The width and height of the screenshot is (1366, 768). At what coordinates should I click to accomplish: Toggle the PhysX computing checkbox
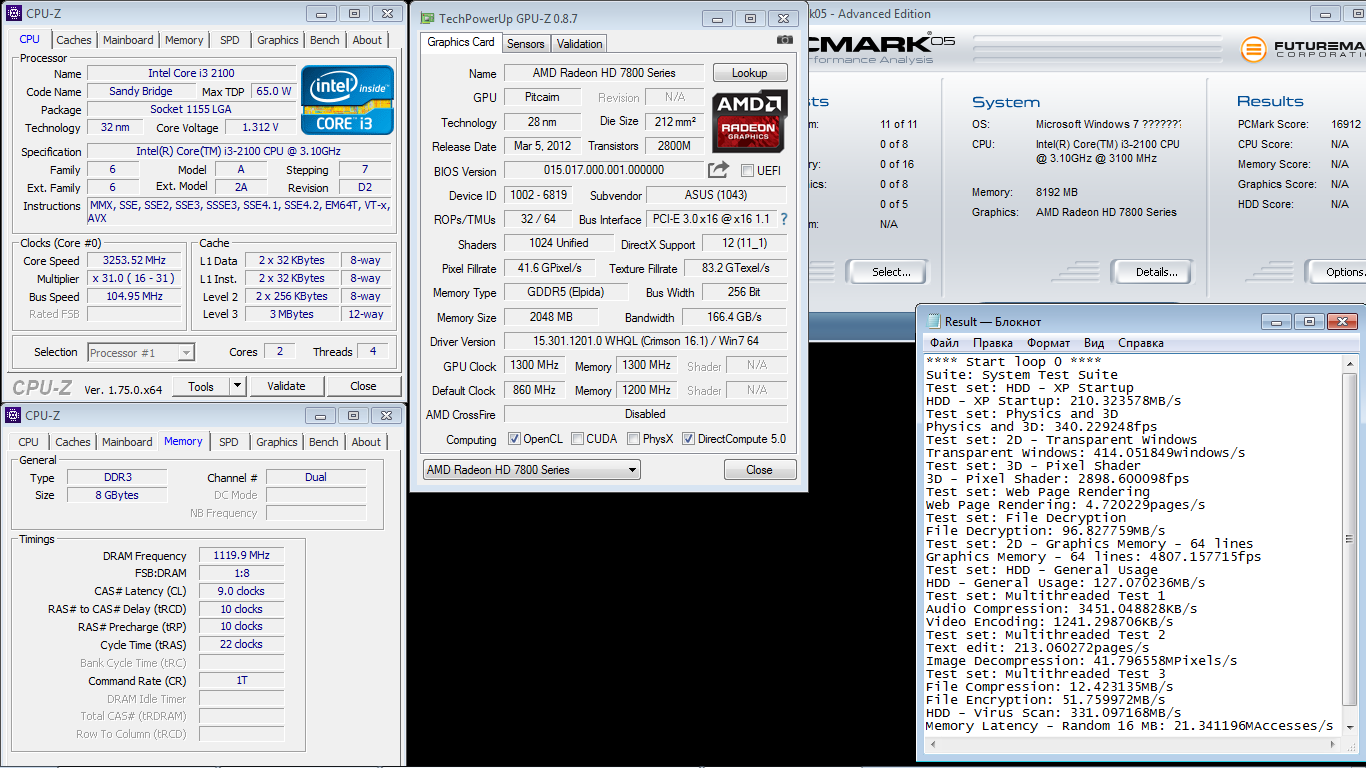click(x=633, y=439)
